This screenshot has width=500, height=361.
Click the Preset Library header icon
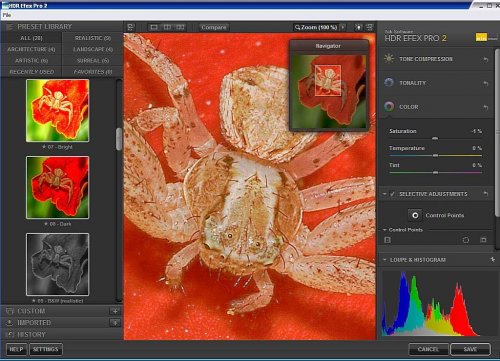pyautogui.click(x=9, y=27)
